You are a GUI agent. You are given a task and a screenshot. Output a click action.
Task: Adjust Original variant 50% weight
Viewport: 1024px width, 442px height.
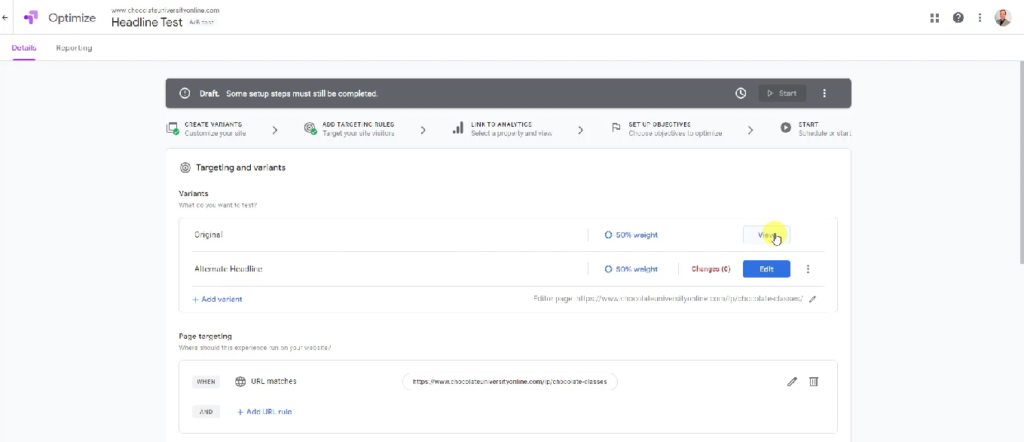click(631, 234)
